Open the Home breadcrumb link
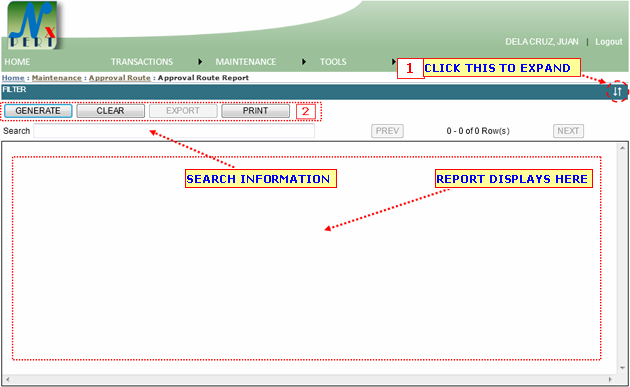This screenshot has height=387, width=630. click(13, 78)
